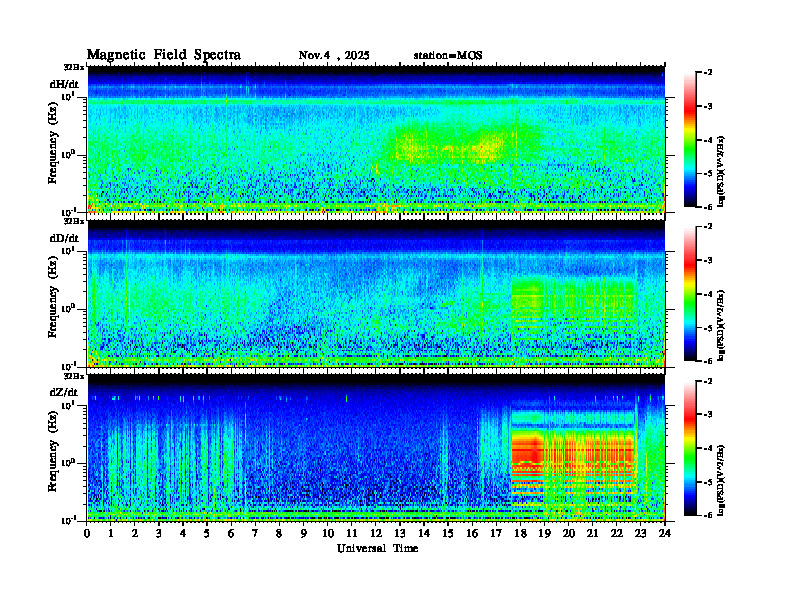Screen dimensions: 792x612
Task: Click hour label 8 on time axis
Action: (279, 533)
